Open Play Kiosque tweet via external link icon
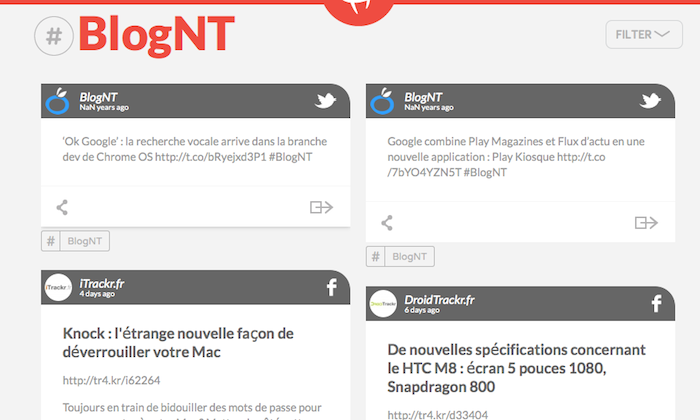700x420 pixels. click(646, 222)
